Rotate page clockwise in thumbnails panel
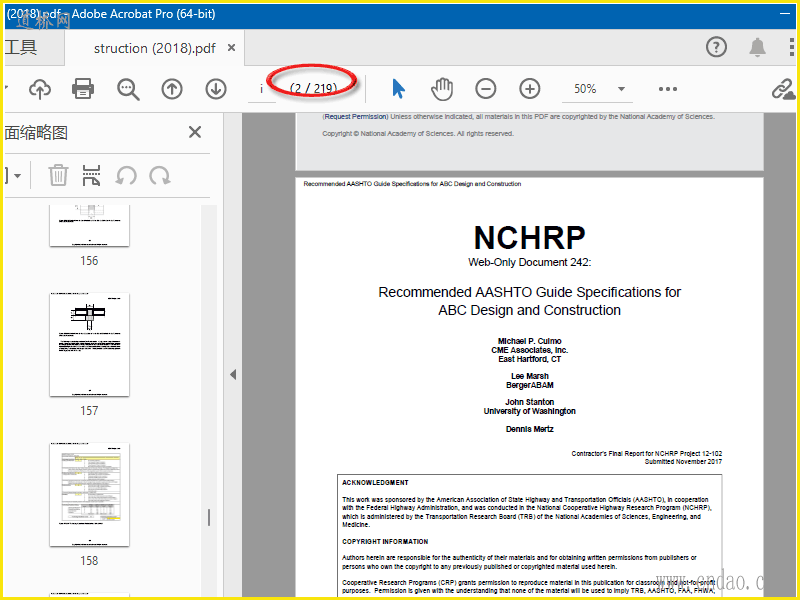Image resolution: width=800 pixels, height=600 pixels. (159, 176)
